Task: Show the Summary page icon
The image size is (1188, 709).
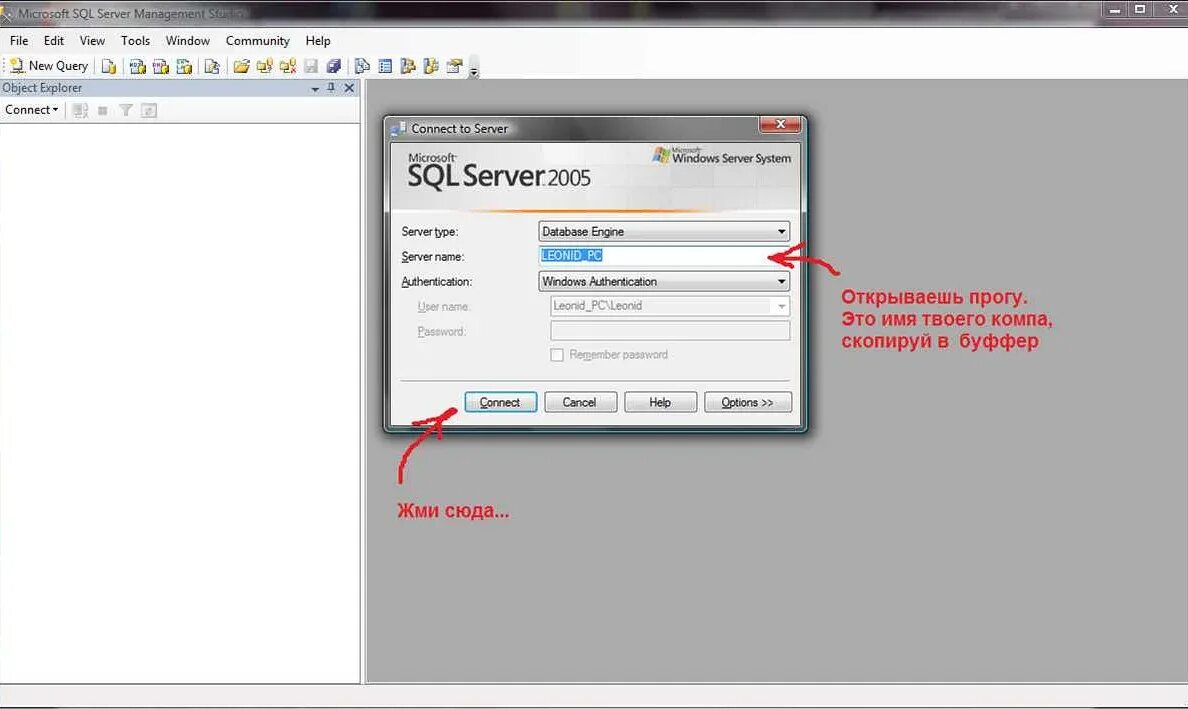Action: point(385,67)
